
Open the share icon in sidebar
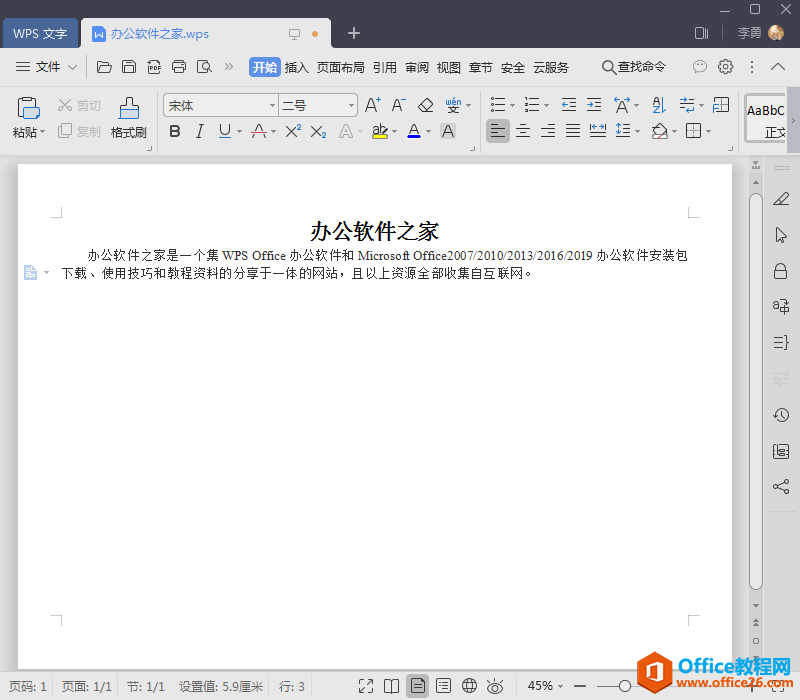tap(781, 487)
